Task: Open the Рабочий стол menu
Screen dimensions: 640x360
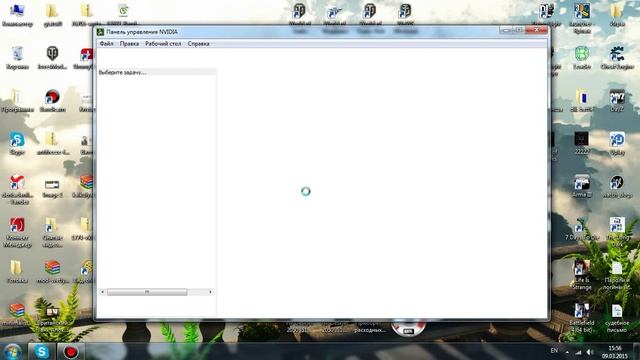Action: (x=163, y=44)
